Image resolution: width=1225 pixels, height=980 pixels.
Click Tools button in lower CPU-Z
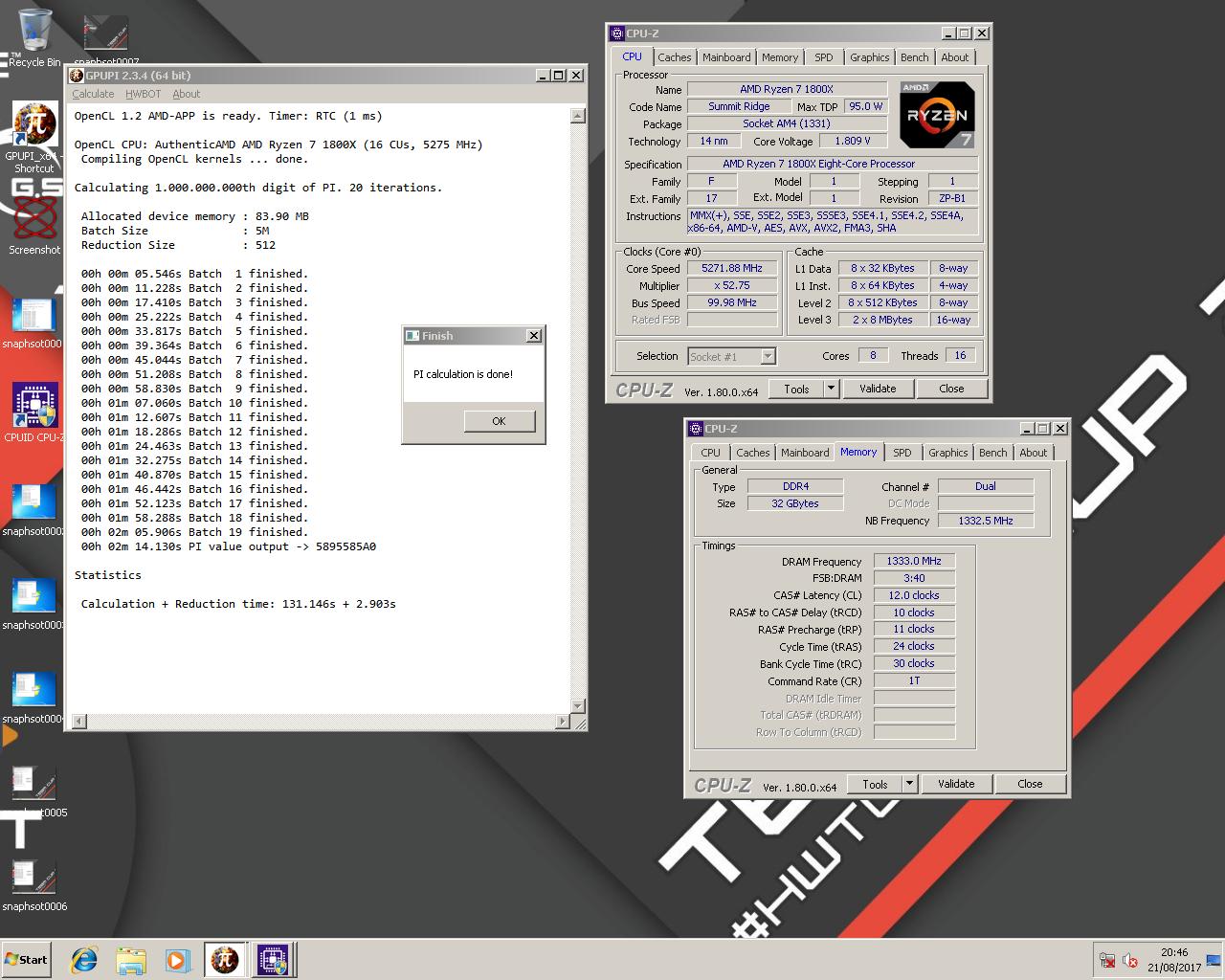(x=875, y=784)
